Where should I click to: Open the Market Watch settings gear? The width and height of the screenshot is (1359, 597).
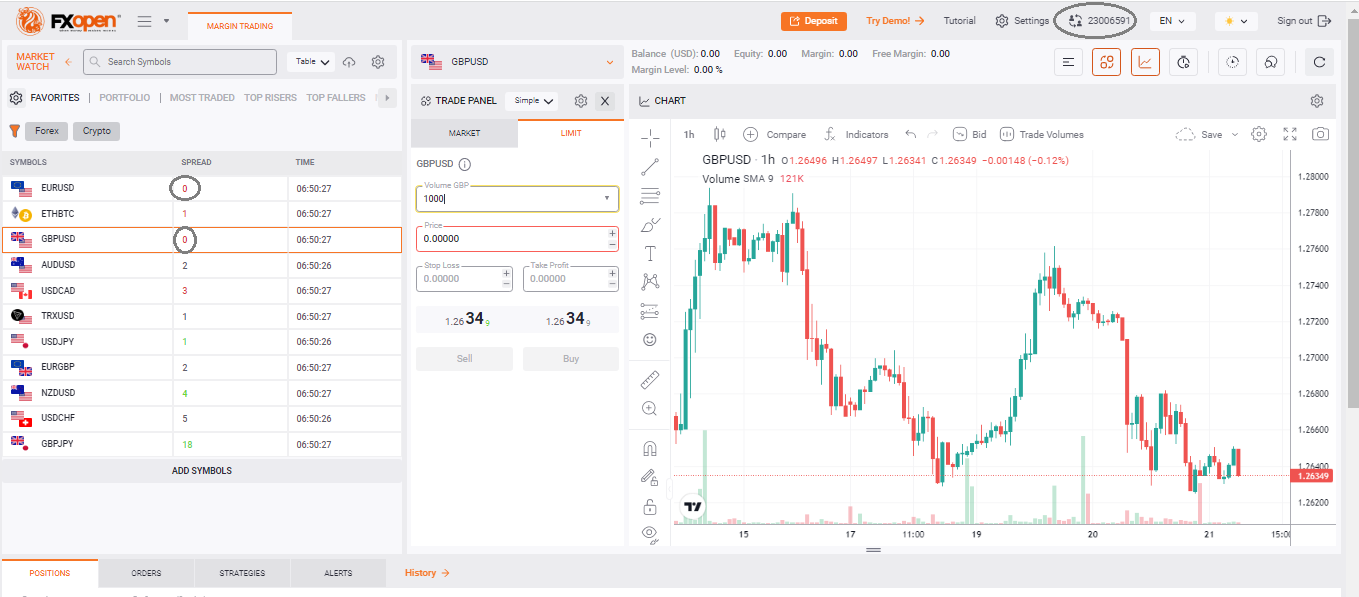click(378, 62)
